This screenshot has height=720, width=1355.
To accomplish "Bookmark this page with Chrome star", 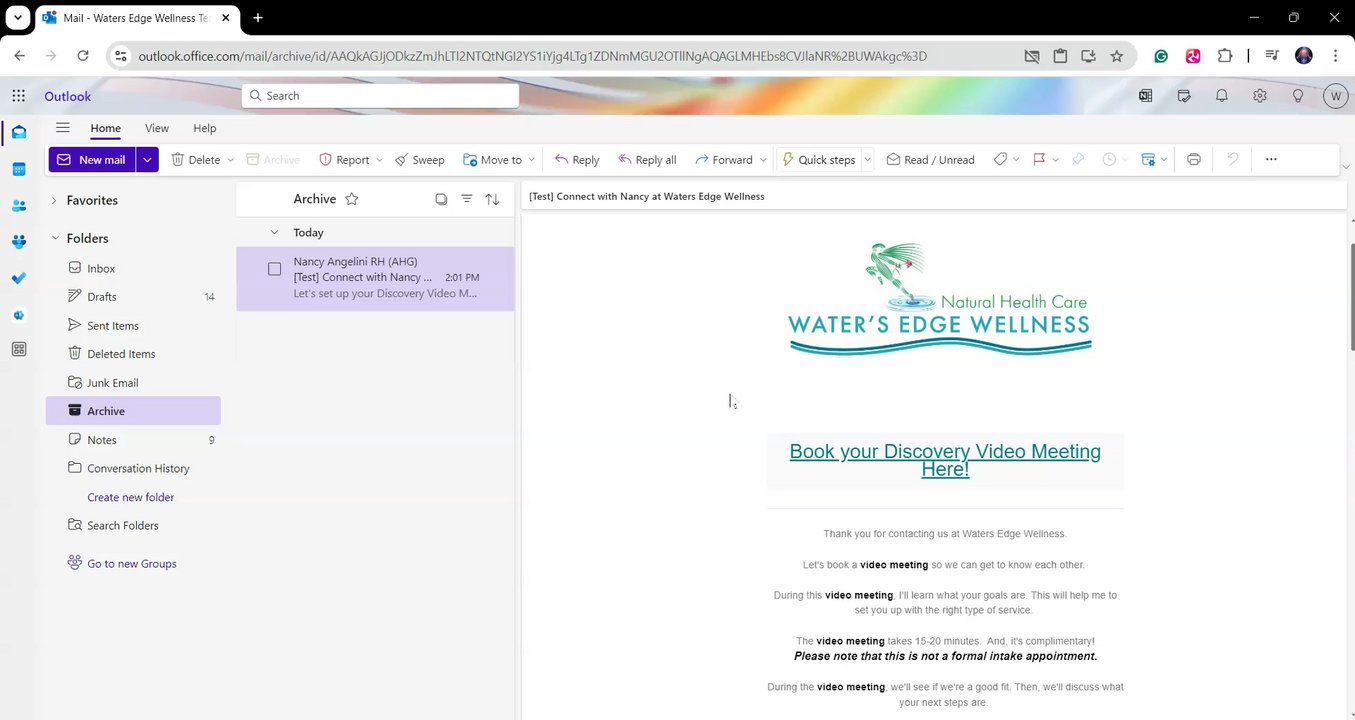I will [1116, 56].
